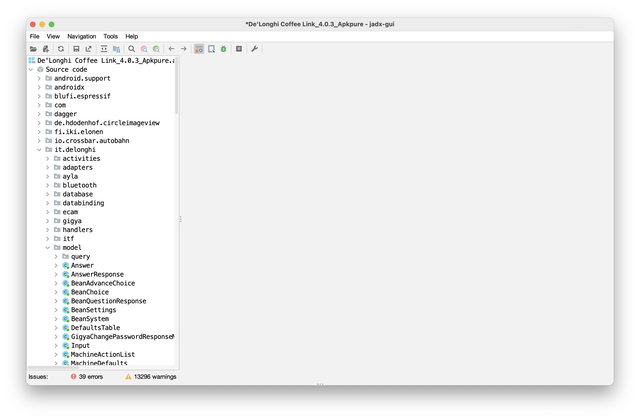Expand the dagger package chevron
Screen dimensions: 640x420
click(x=39, y=114)
